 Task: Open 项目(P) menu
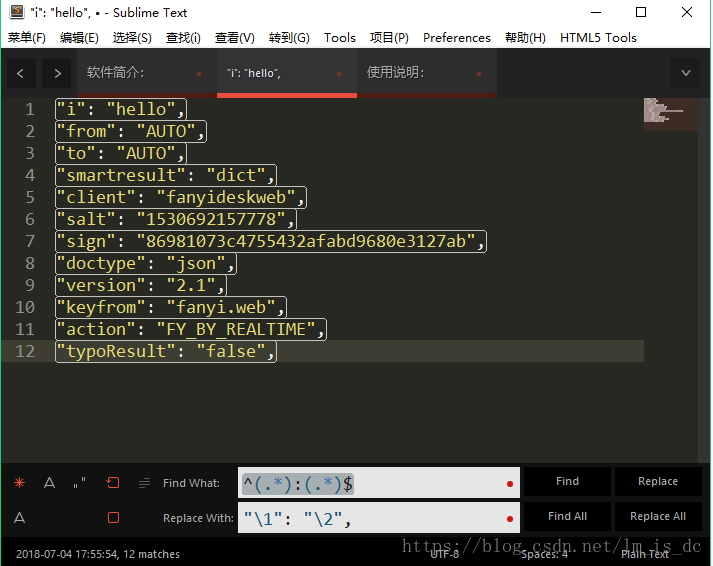[389, 37]
